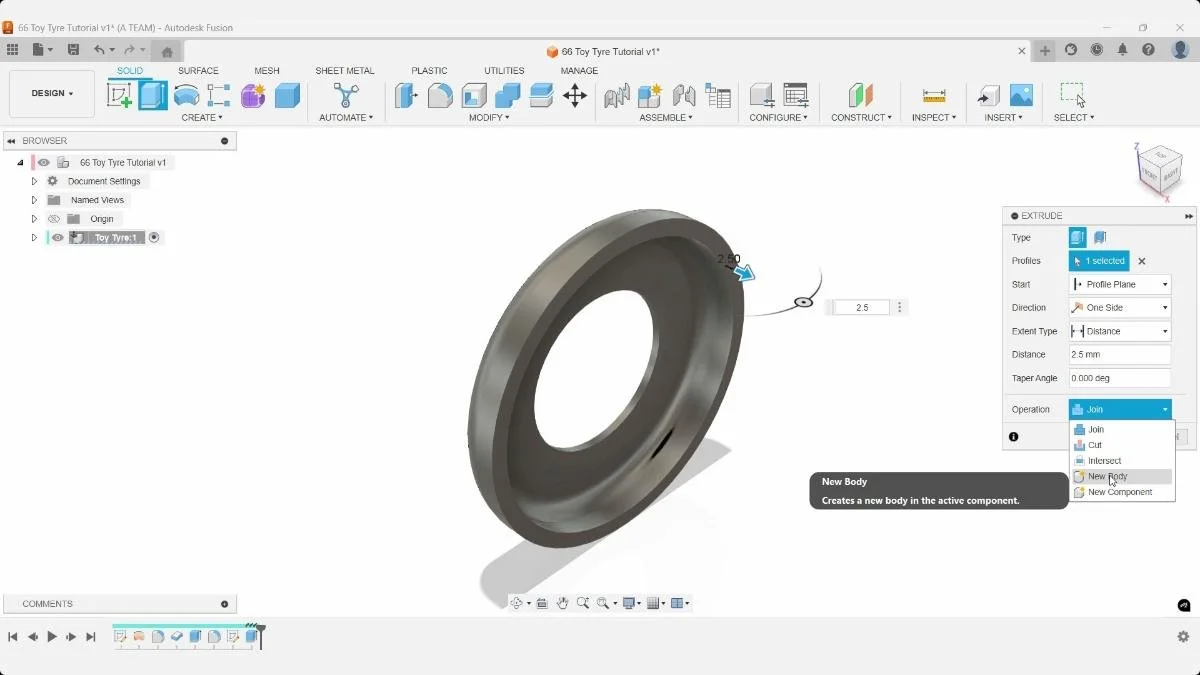Open the Notifications bell icon

1123,50
